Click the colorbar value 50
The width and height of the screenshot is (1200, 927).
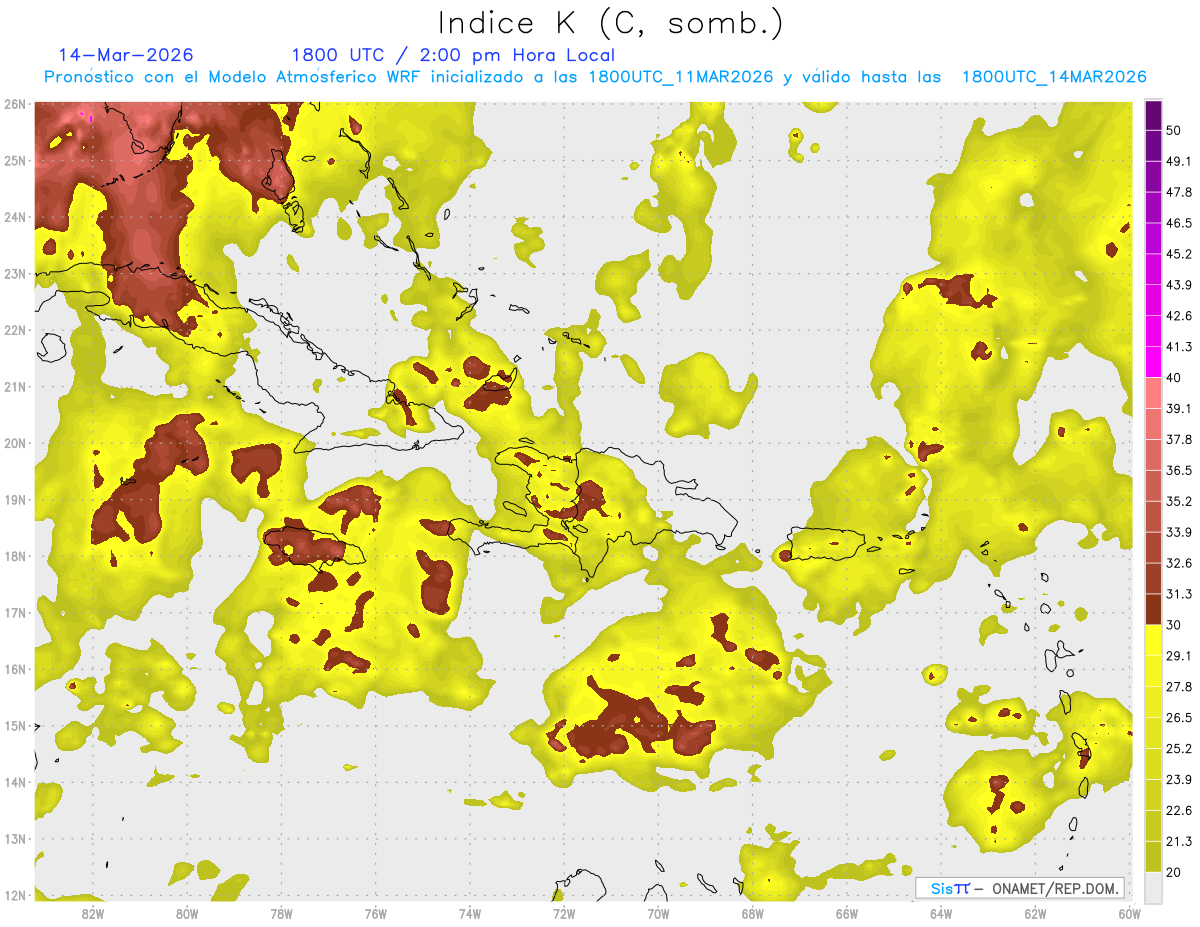[1174, 131]
